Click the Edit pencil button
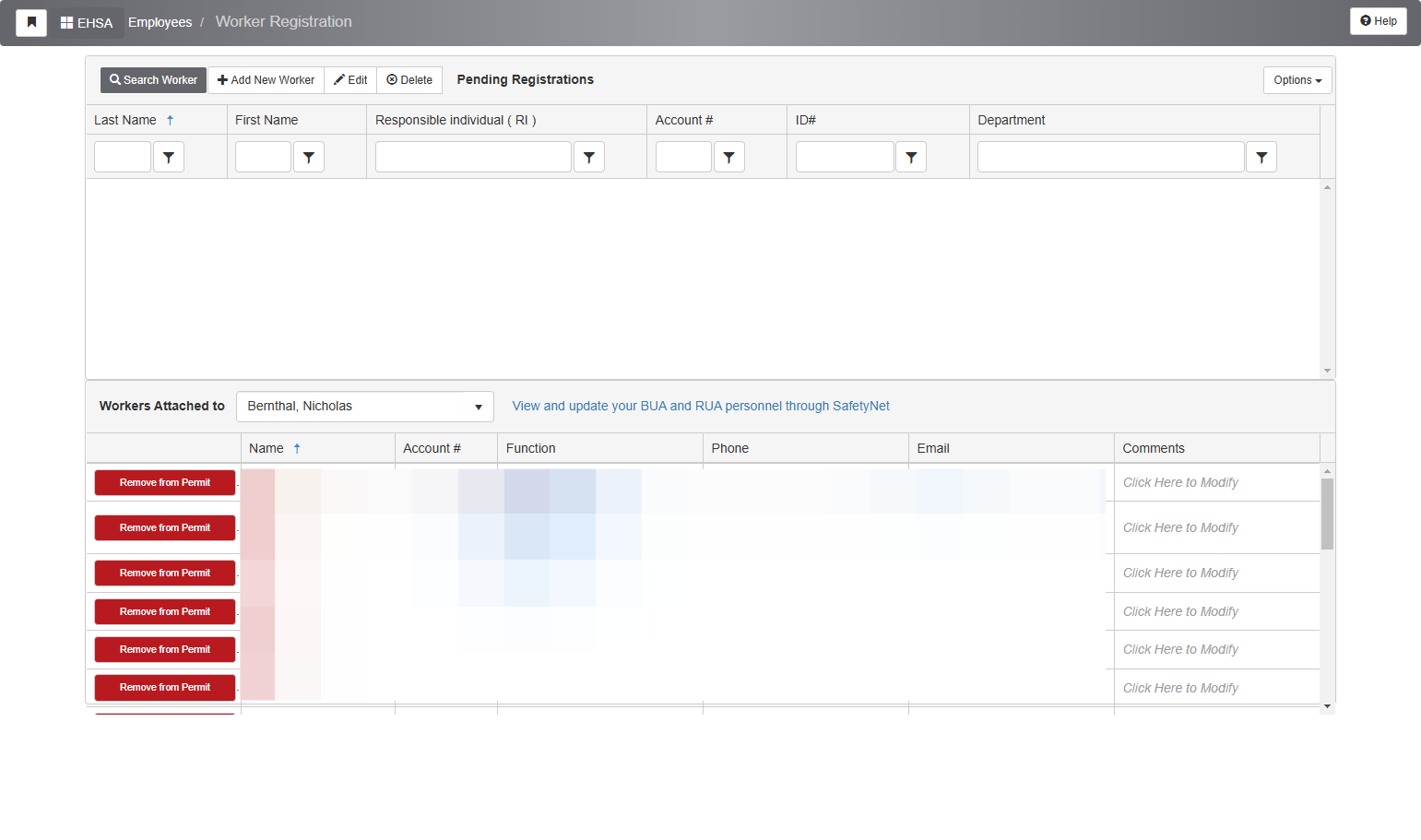This screenshot has width=1421, height=840. (350, 80)
